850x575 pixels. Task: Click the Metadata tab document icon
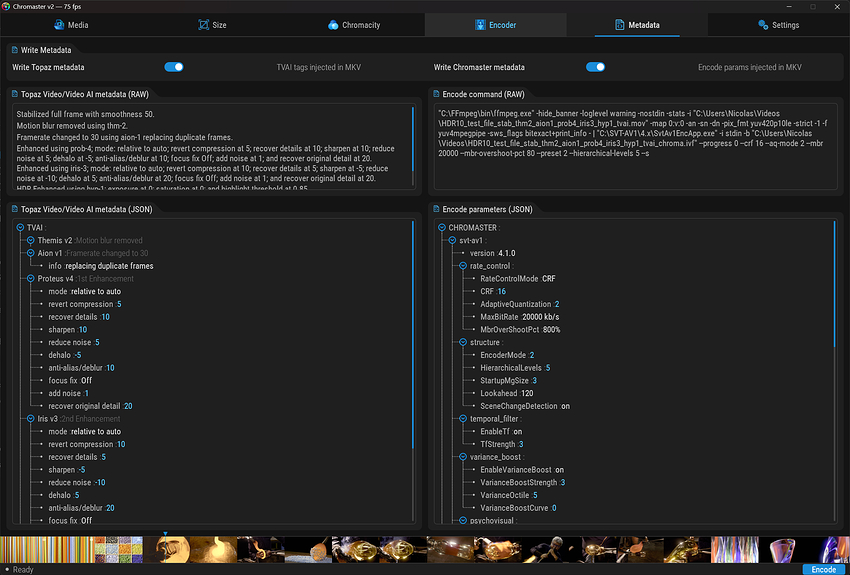[619, 25]
